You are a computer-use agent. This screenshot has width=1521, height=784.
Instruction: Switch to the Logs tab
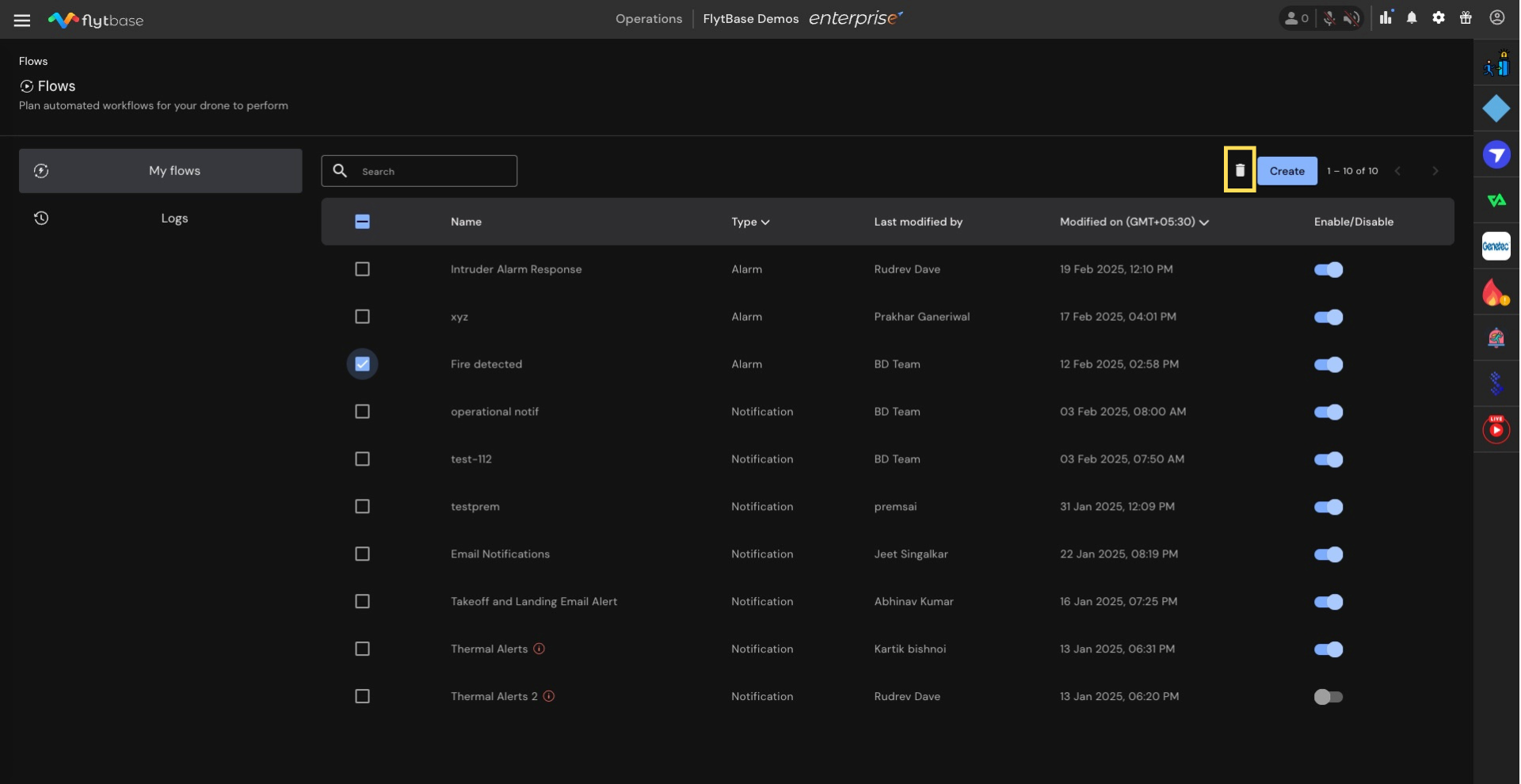tap(174, 219)
